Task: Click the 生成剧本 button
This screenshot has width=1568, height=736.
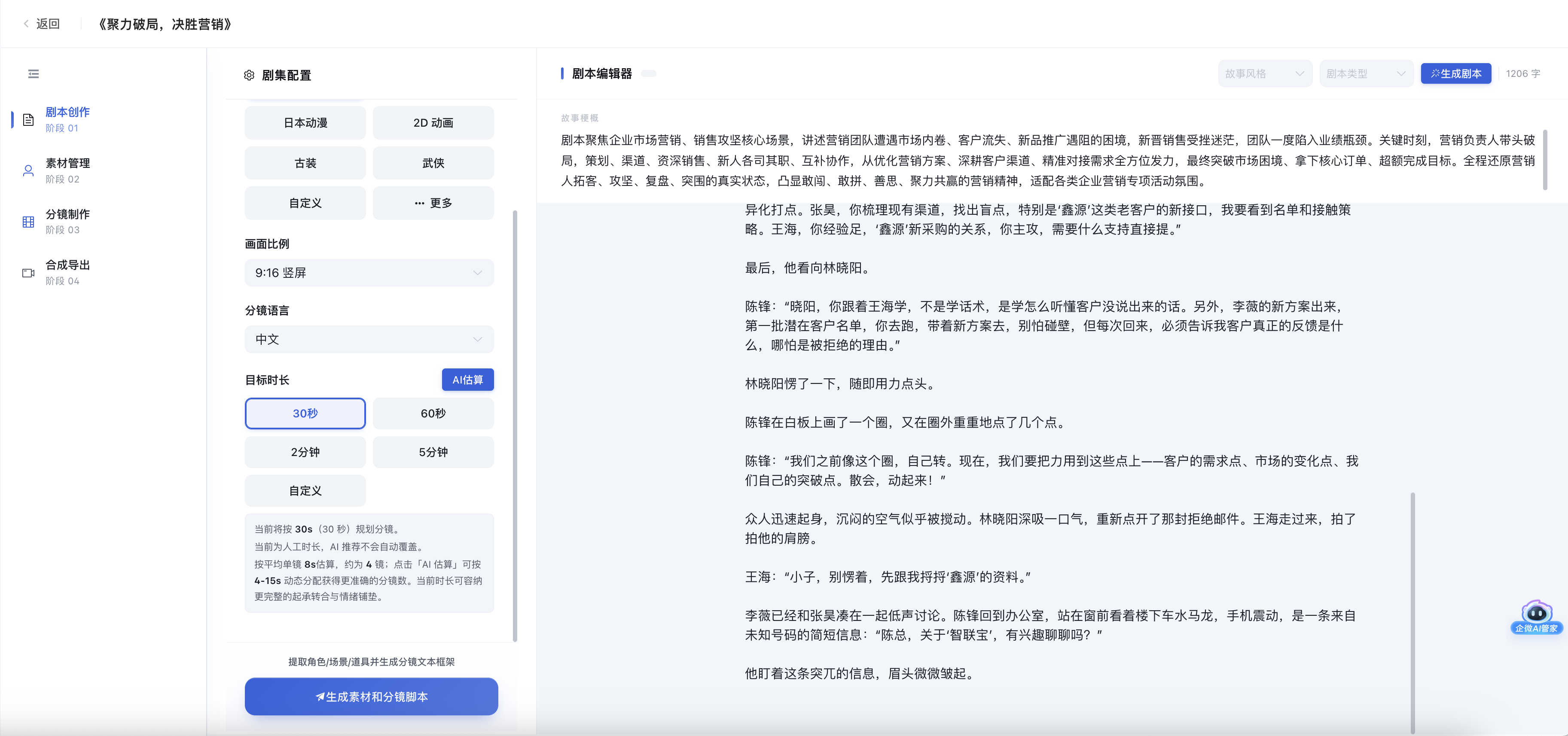Action: pyautogui.click(x=1455, y=73)
